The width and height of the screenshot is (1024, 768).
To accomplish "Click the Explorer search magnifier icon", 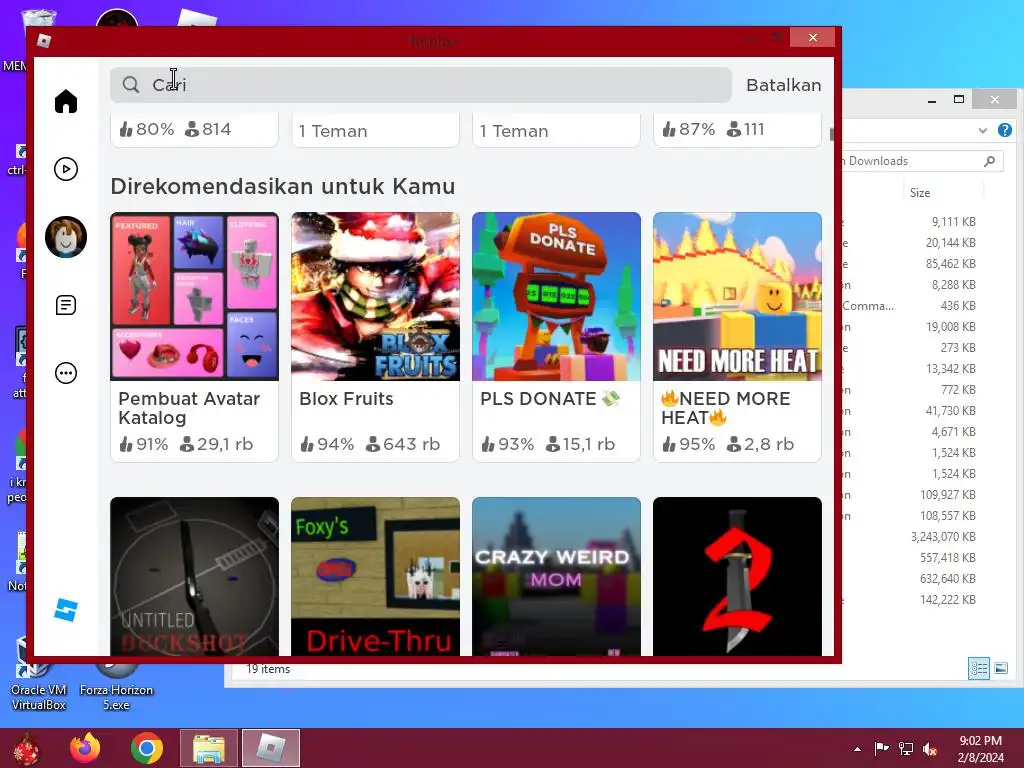I will [990, 161].
